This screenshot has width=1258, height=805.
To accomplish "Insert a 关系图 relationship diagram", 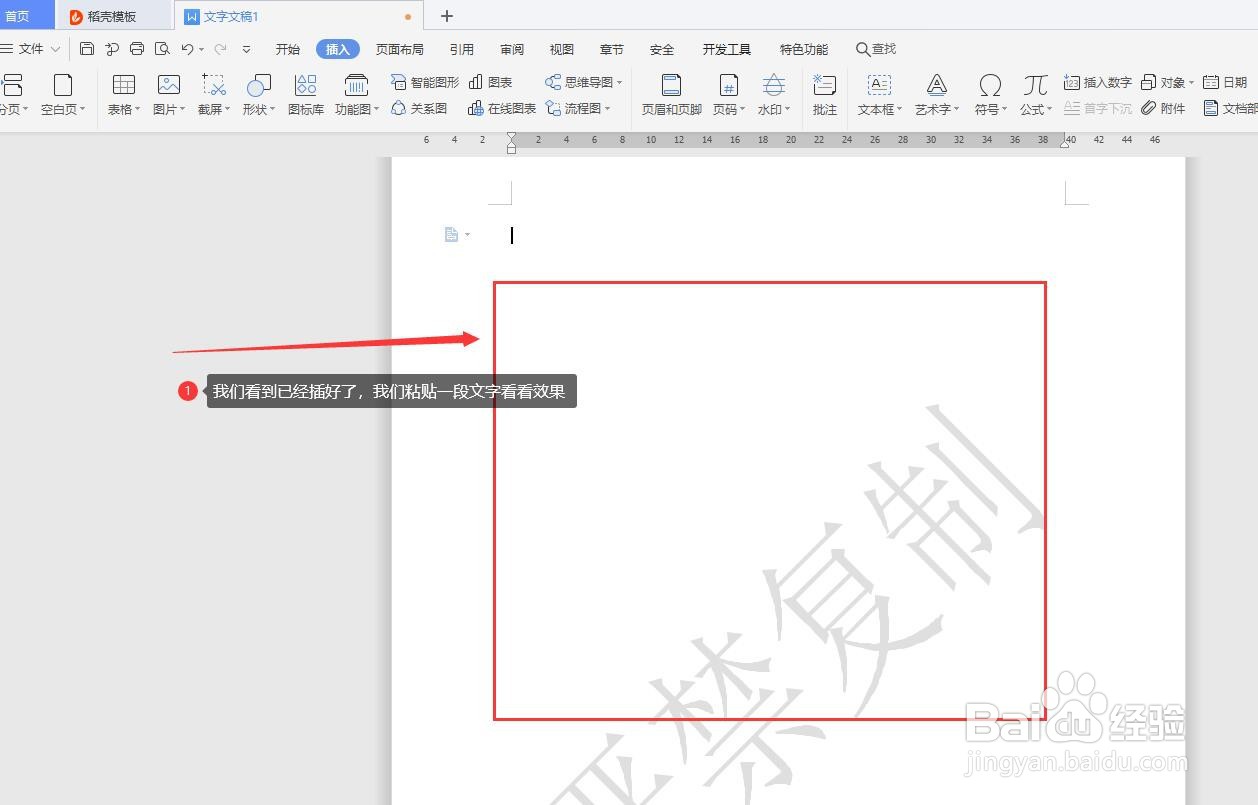I will (x=419, y=108).
